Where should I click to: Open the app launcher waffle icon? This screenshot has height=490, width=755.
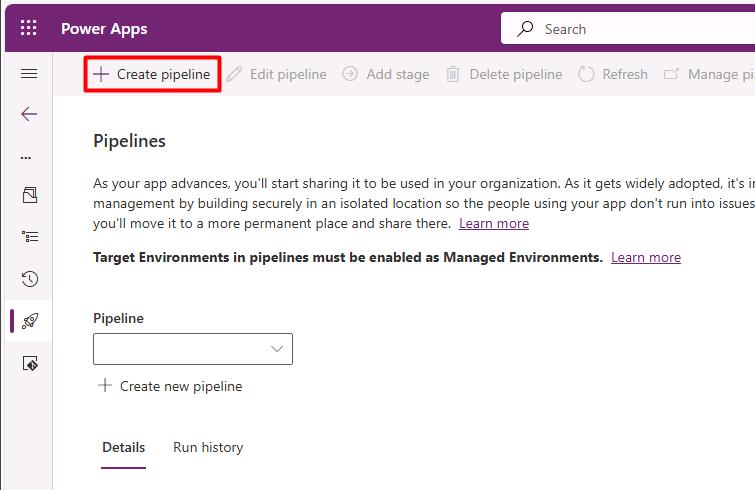[x=28, y=28]
